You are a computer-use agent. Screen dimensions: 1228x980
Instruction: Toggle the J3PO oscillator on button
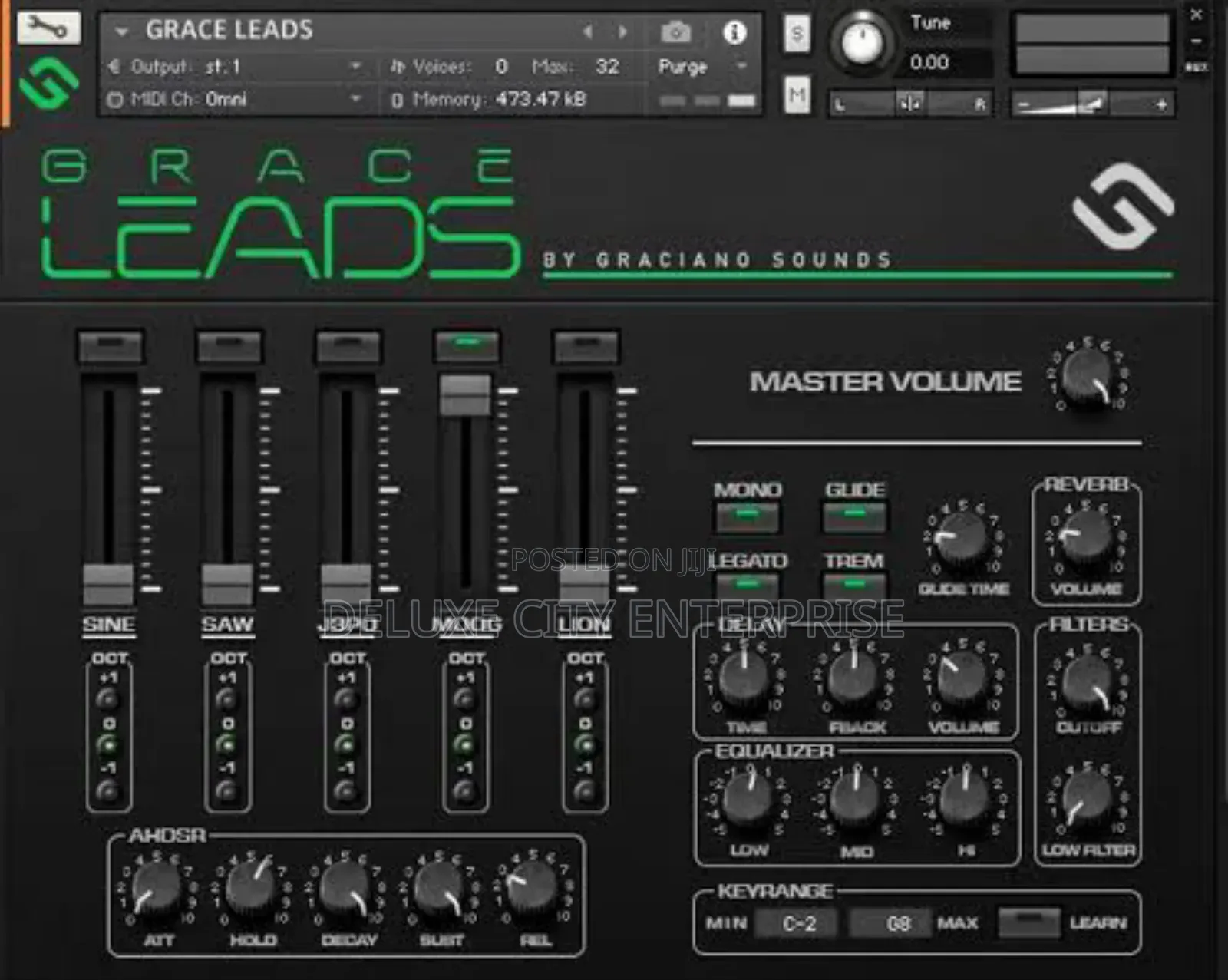[348, 346]
